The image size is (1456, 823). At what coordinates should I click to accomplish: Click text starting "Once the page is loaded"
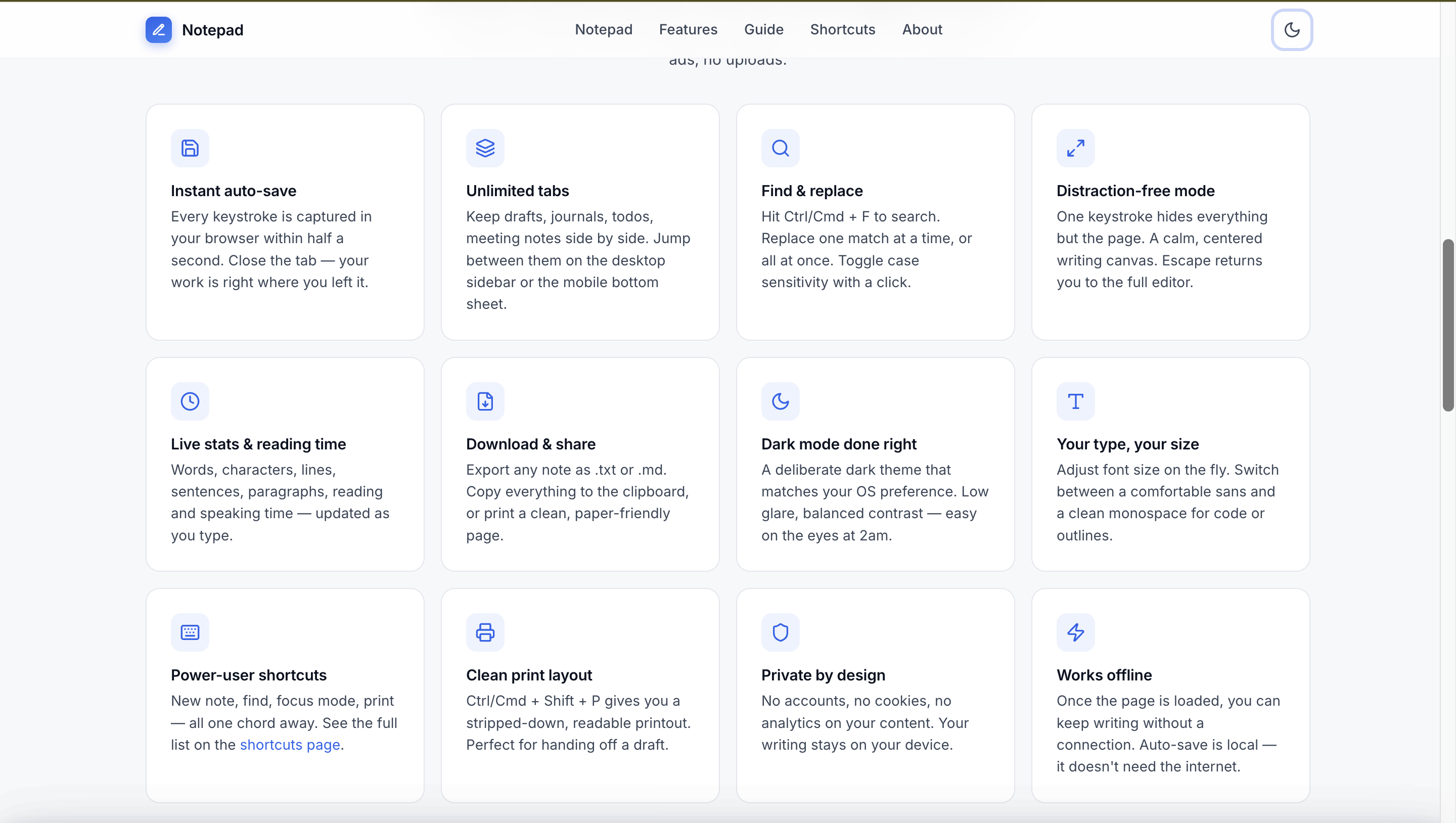click(x=1168, y=734)
